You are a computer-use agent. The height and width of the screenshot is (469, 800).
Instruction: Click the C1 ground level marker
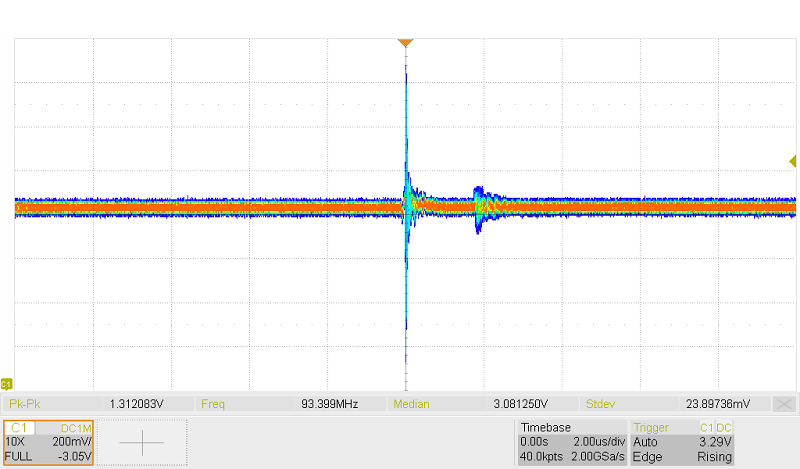pyautogui.click(x=6, y=384)
